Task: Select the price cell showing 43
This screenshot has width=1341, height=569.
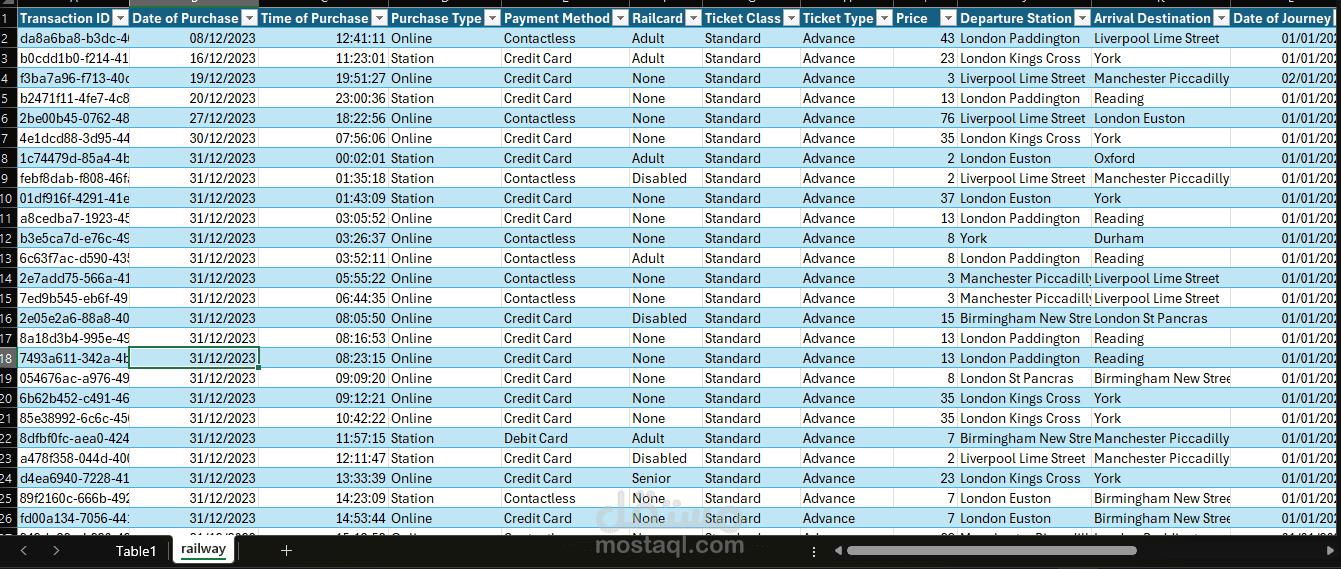Action: tap(925, 38)
